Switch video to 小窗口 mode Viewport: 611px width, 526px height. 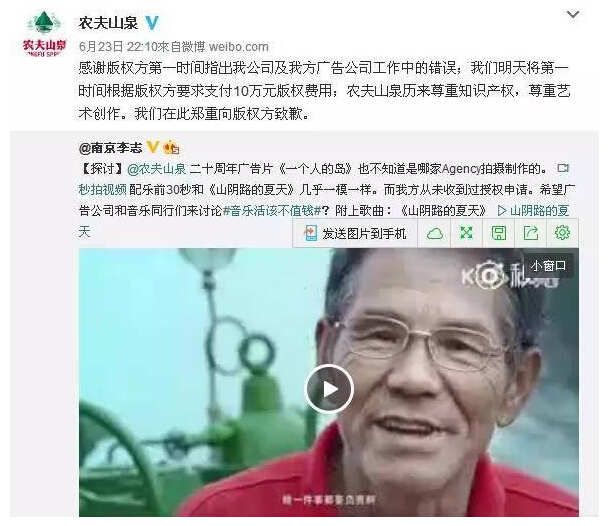pos(548,266)
